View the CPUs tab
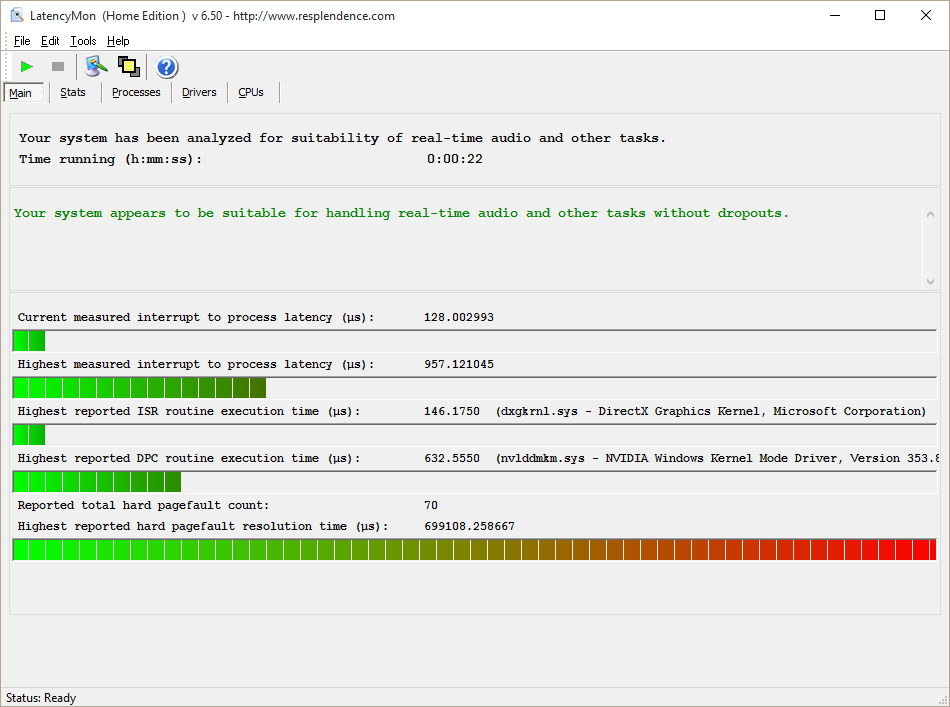This screenshot has height=707, width=950. coord(251,92)
